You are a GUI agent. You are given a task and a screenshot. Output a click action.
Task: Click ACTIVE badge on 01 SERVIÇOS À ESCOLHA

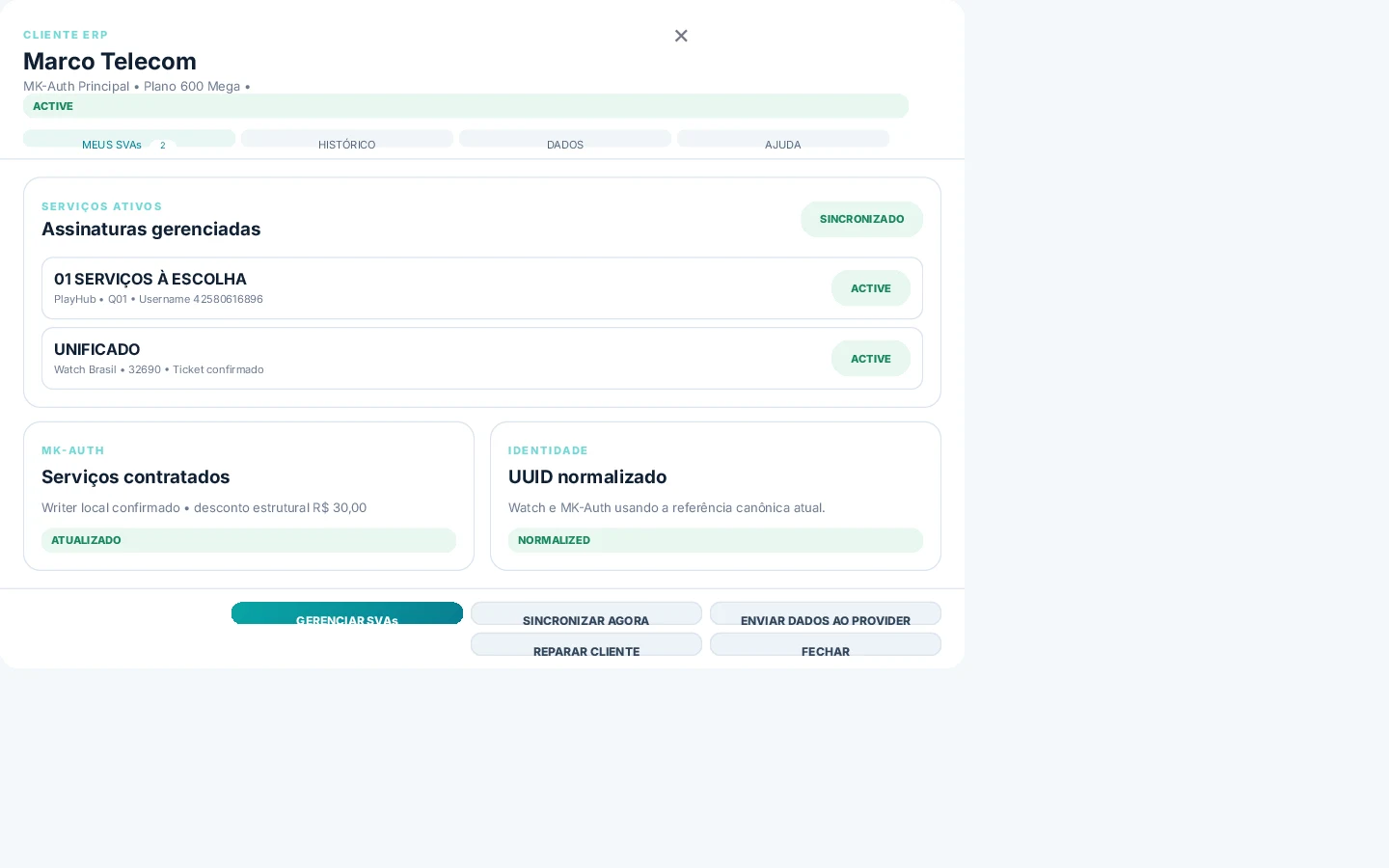click(871, 288)
